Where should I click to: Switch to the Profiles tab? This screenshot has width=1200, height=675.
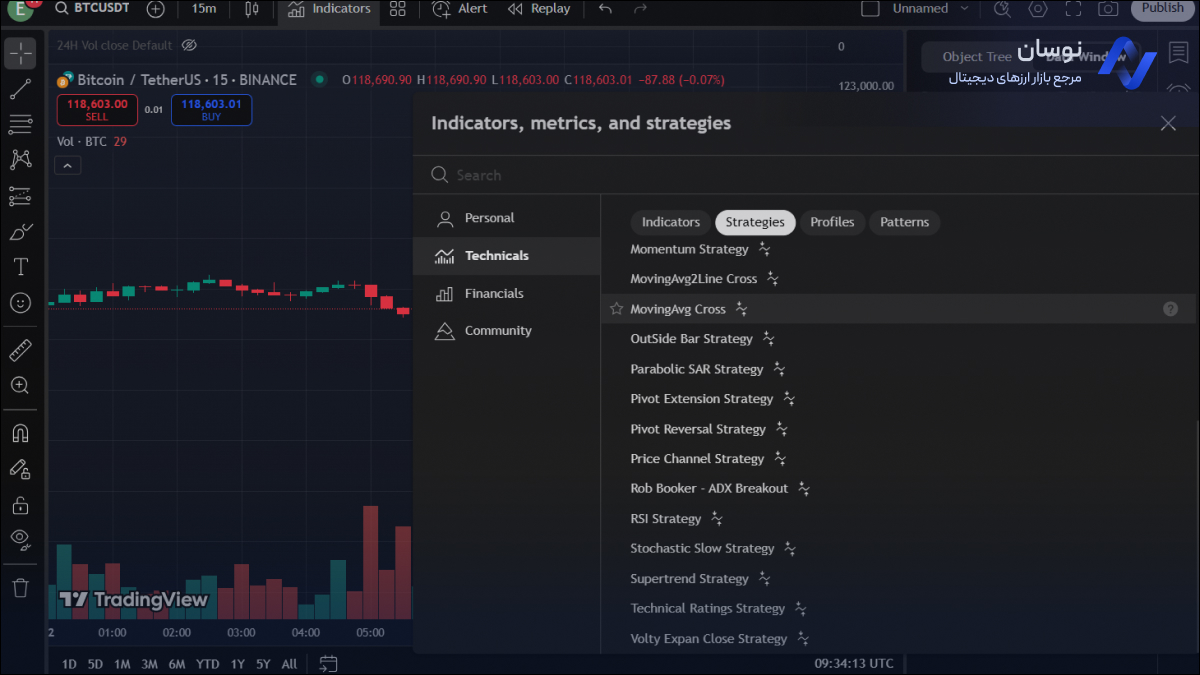pyautogui.click(x=832, y=222)
